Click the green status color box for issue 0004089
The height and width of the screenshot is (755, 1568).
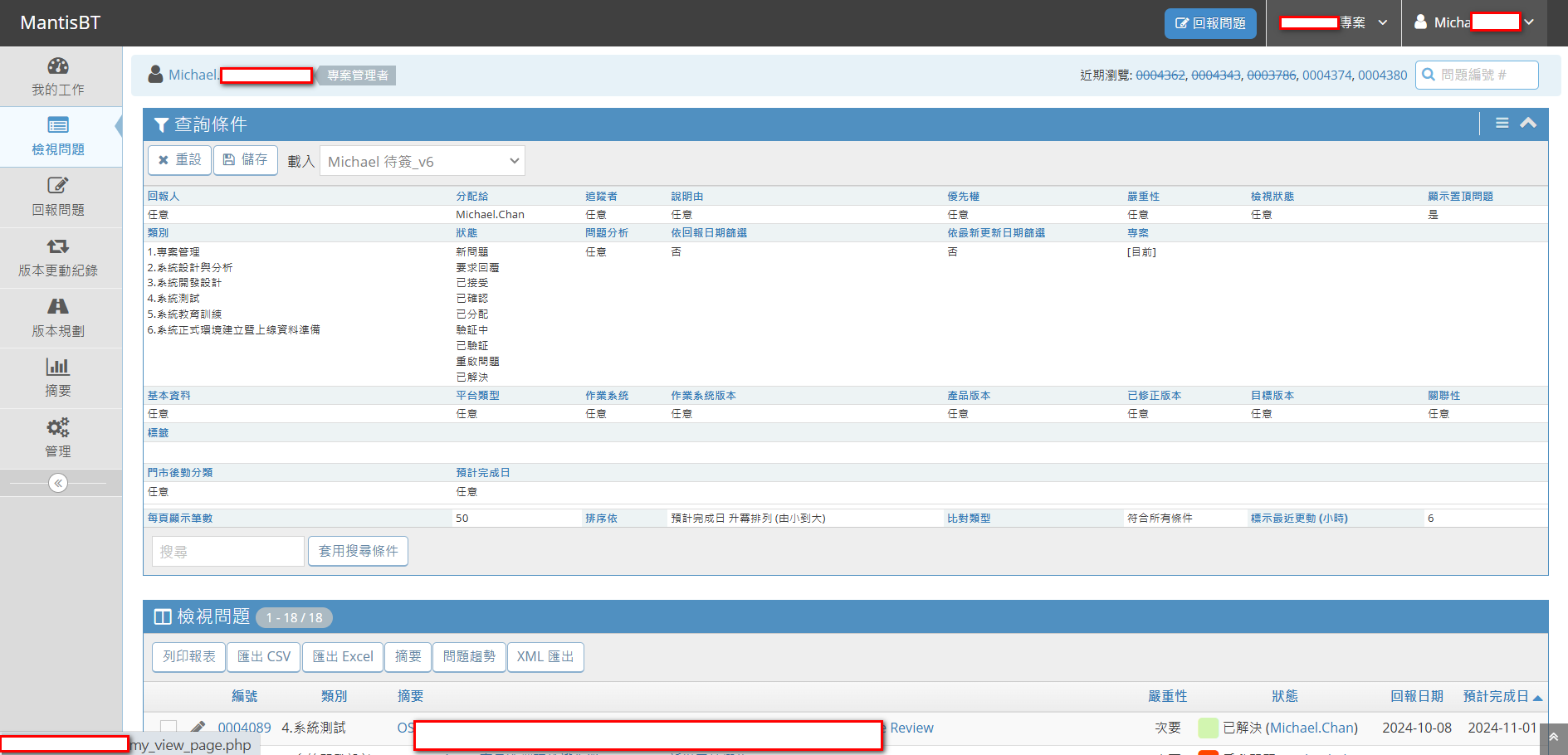[x=1208, y=728]
